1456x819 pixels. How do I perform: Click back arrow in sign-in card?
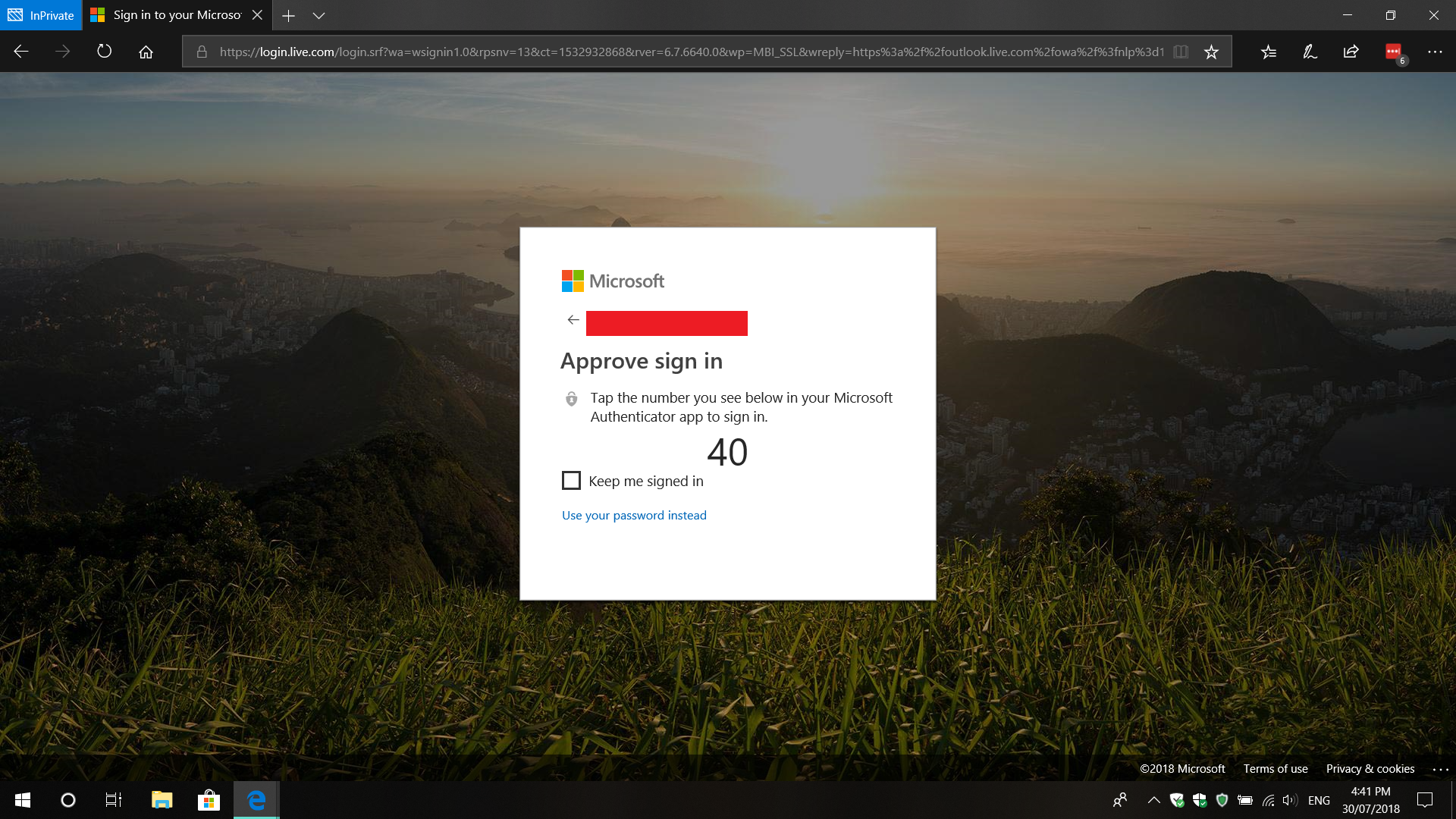(573, 320)
